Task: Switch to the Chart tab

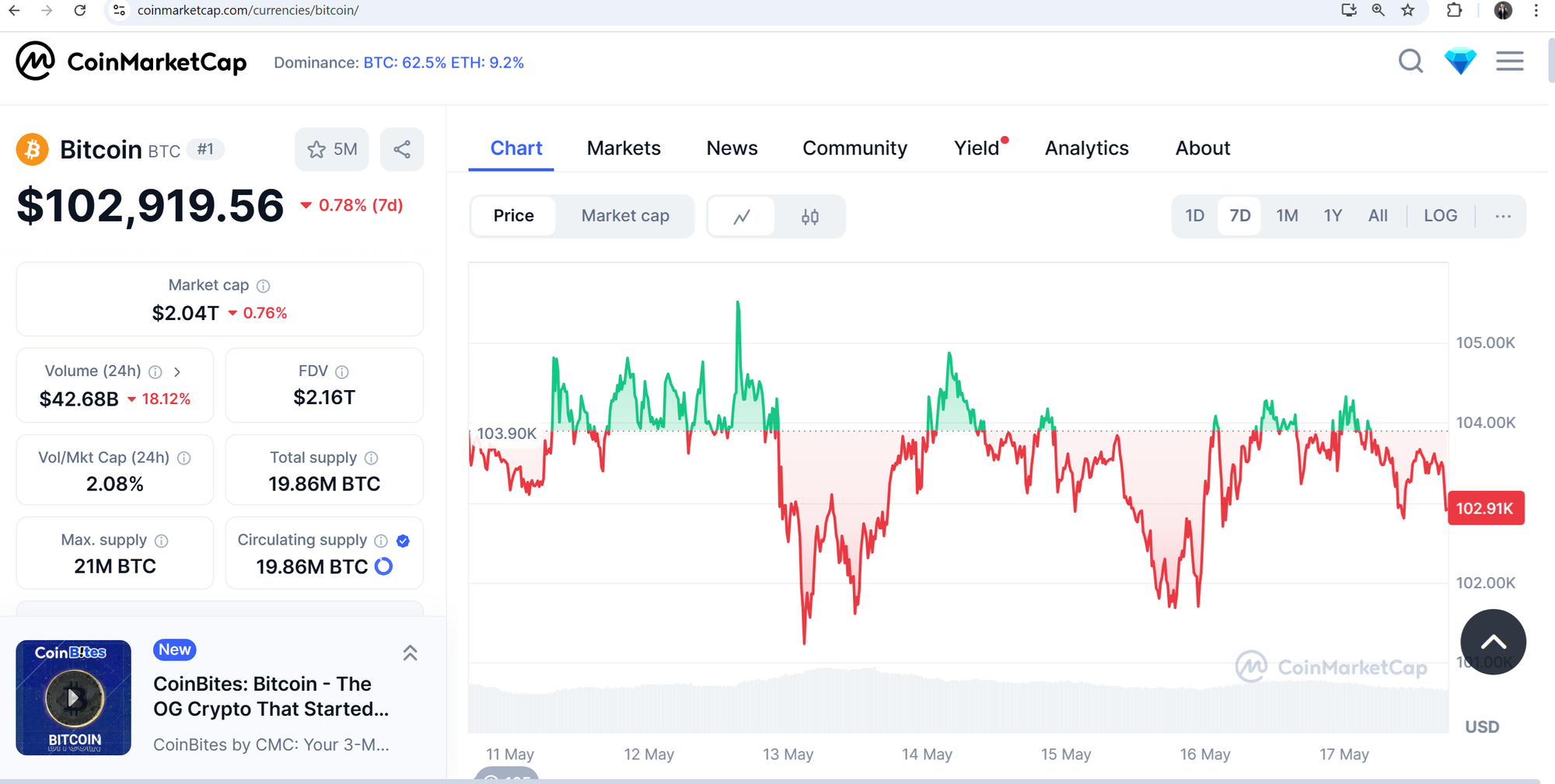Action: (x=516, y=148)
